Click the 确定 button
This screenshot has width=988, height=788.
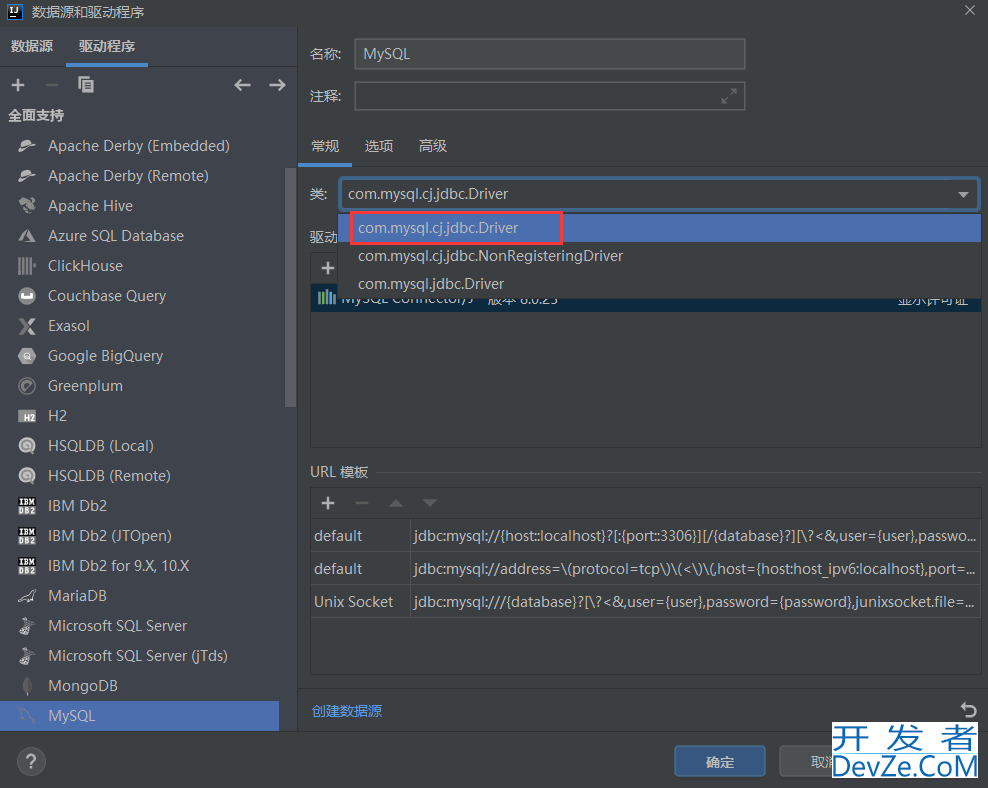coord(720,762)
